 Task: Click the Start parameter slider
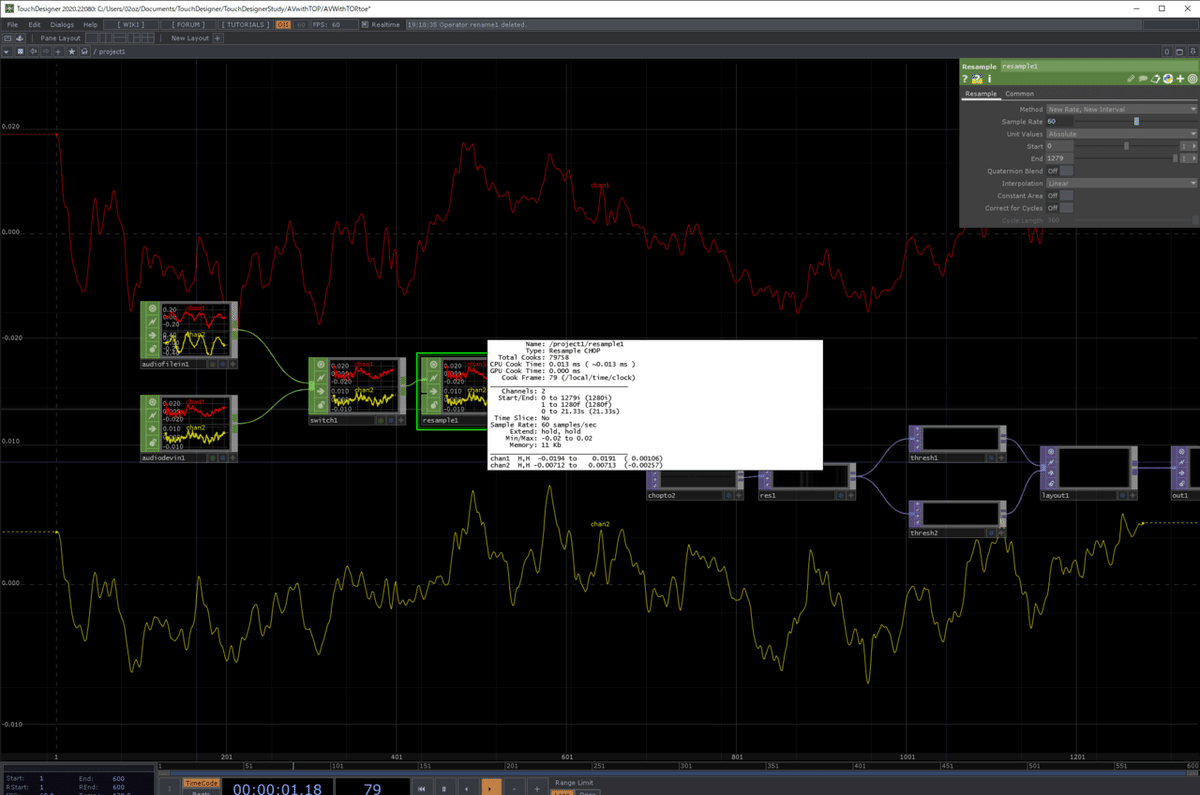1126,146
